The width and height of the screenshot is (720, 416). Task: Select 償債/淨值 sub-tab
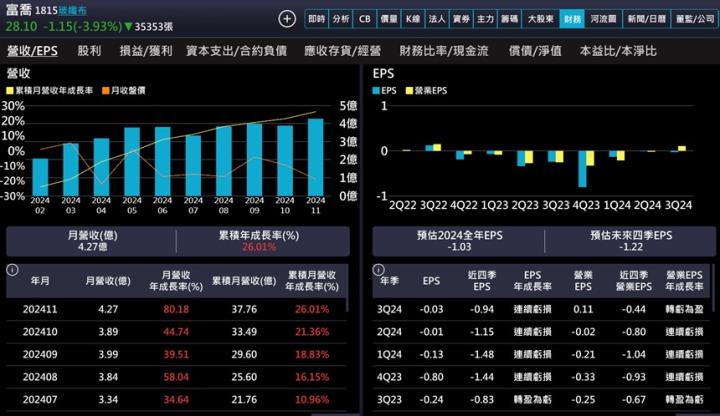pos(535,51)
